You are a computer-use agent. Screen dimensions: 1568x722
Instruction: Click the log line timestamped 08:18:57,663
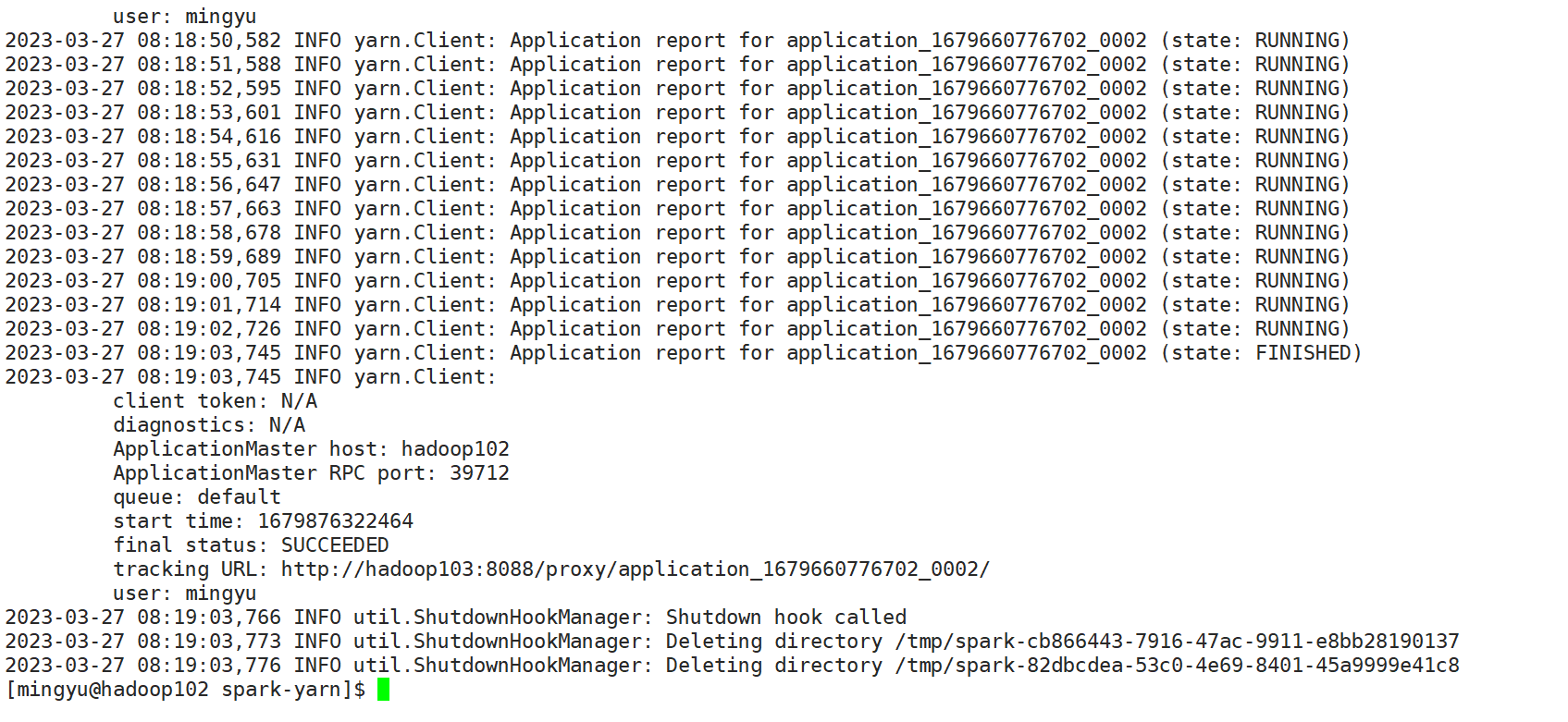pyautogui.click(x=677, y=209)
